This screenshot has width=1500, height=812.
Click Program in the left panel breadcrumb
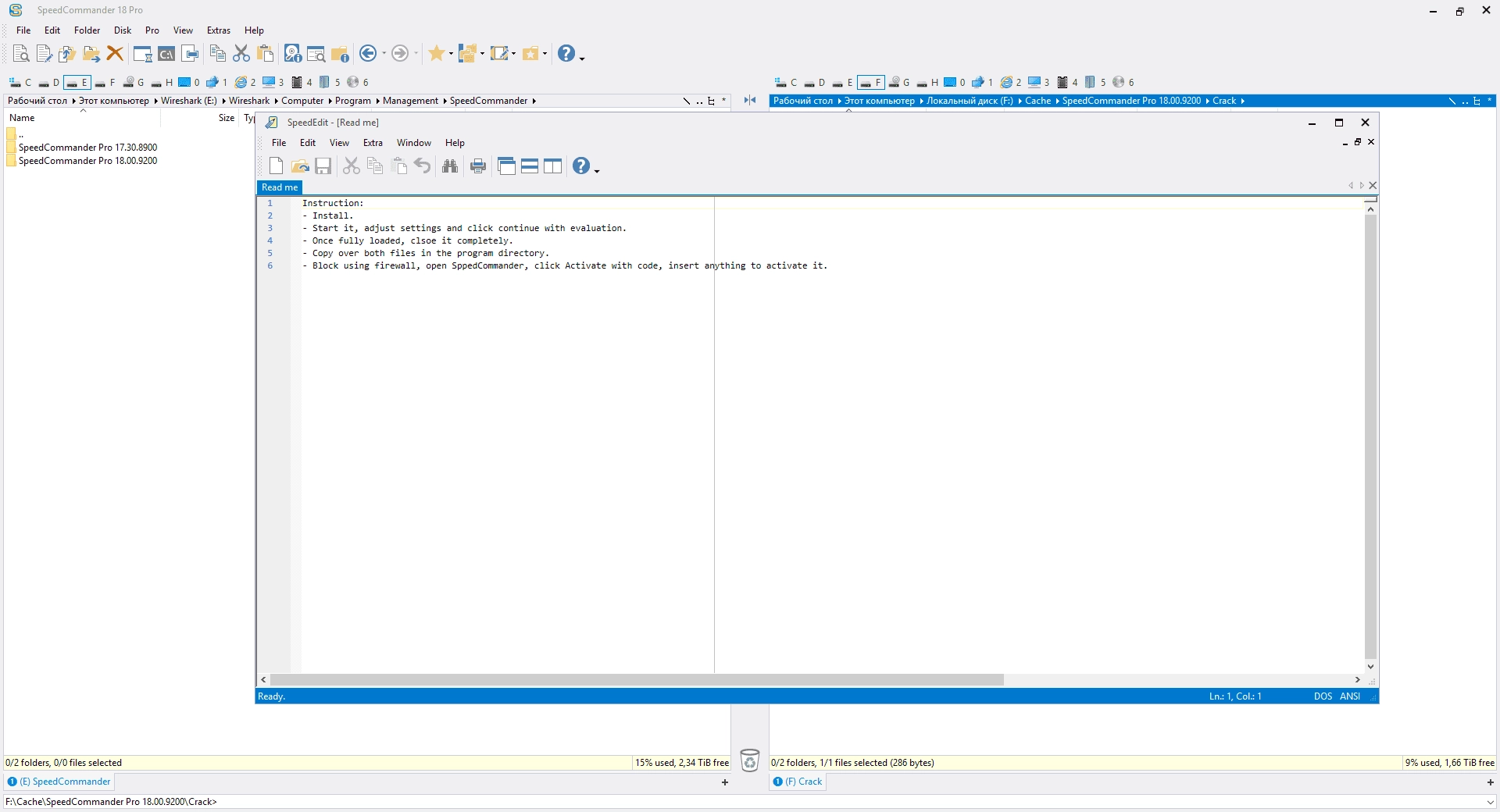pyautogui.click(x=353, y=101)
